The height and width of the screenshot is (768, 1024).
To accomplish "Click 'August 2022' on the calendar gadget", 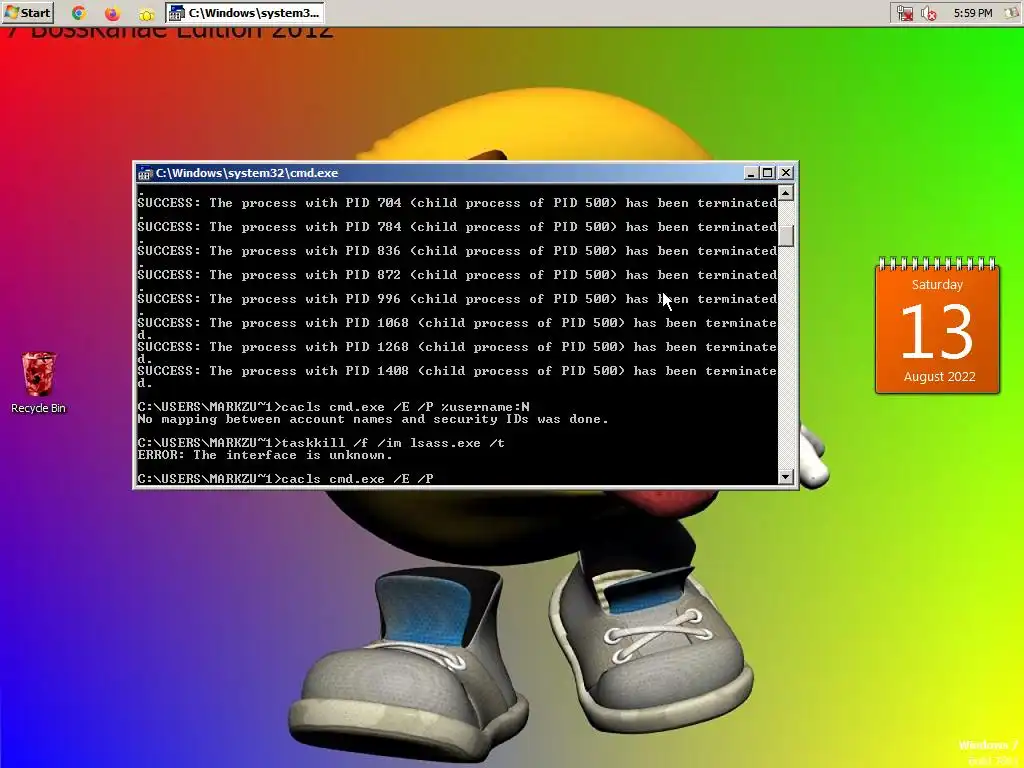I will [939, 377].
